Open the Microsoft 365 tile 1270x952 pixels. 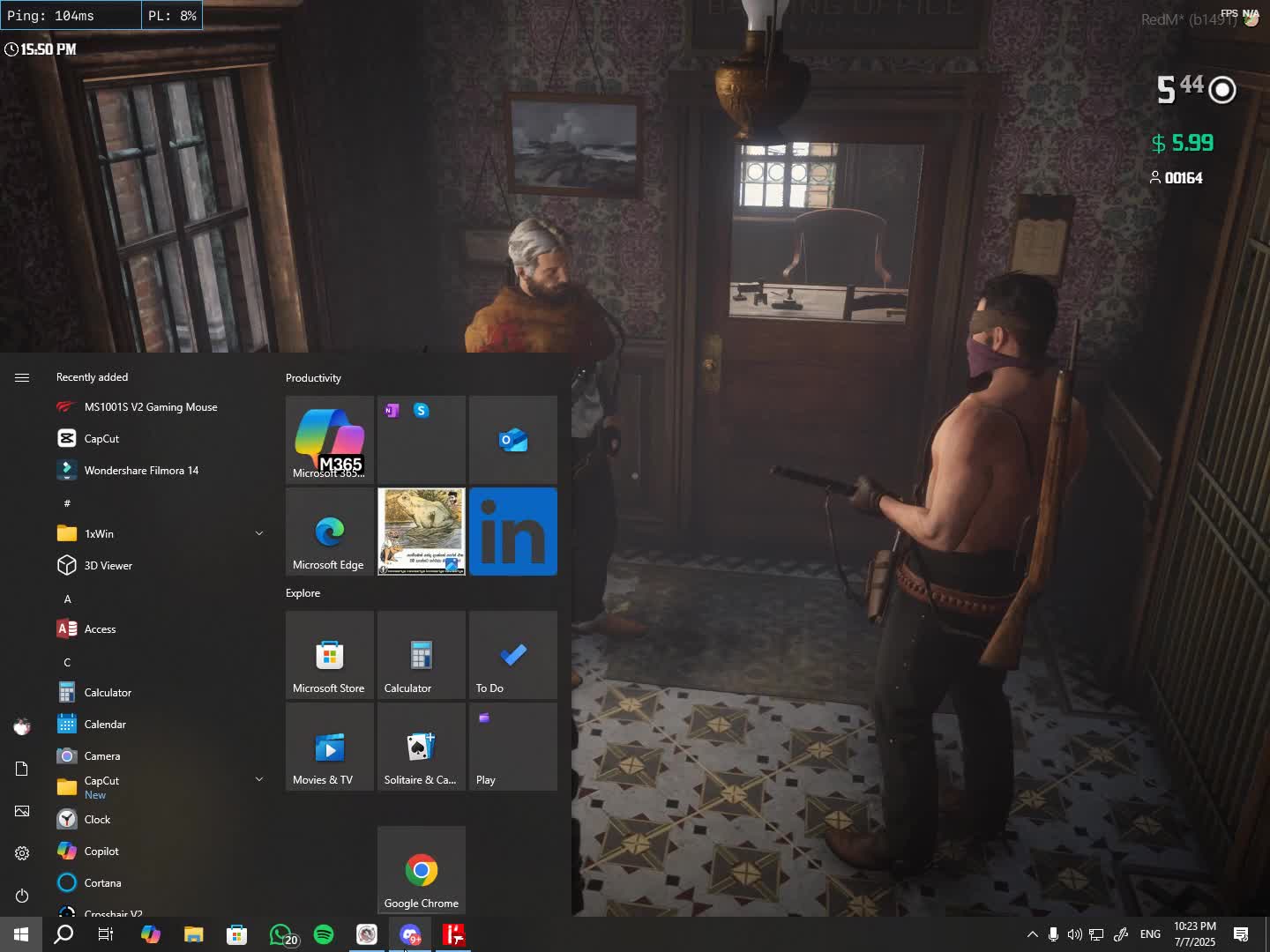click(330, 440)
